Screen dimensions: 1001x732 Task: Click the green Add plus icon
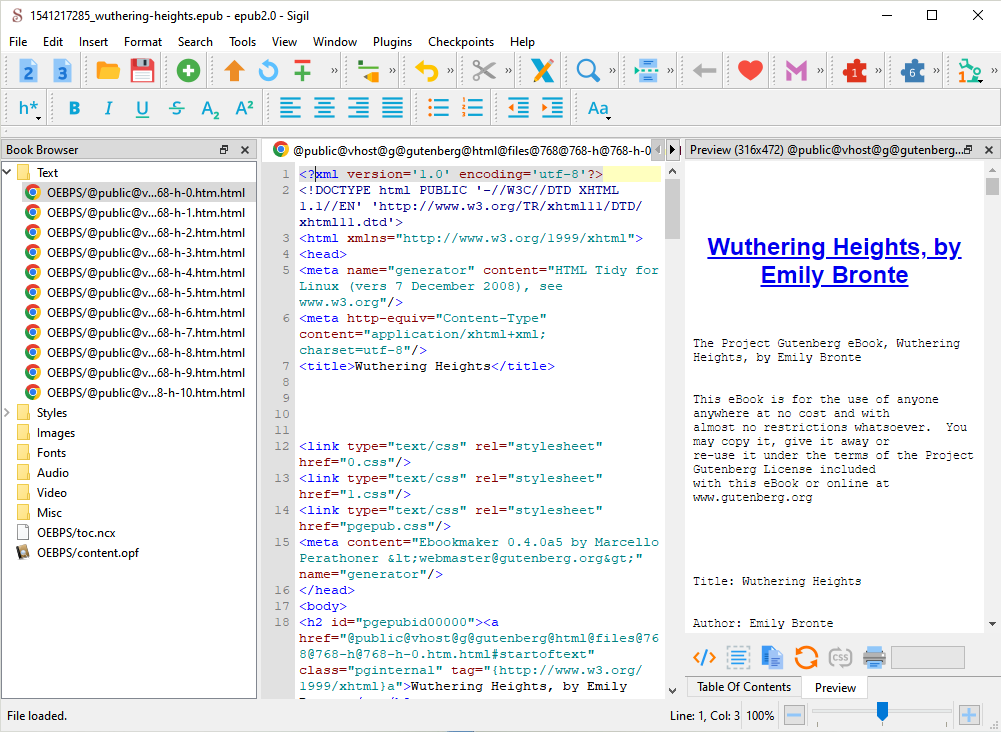[x=188, y=71]
